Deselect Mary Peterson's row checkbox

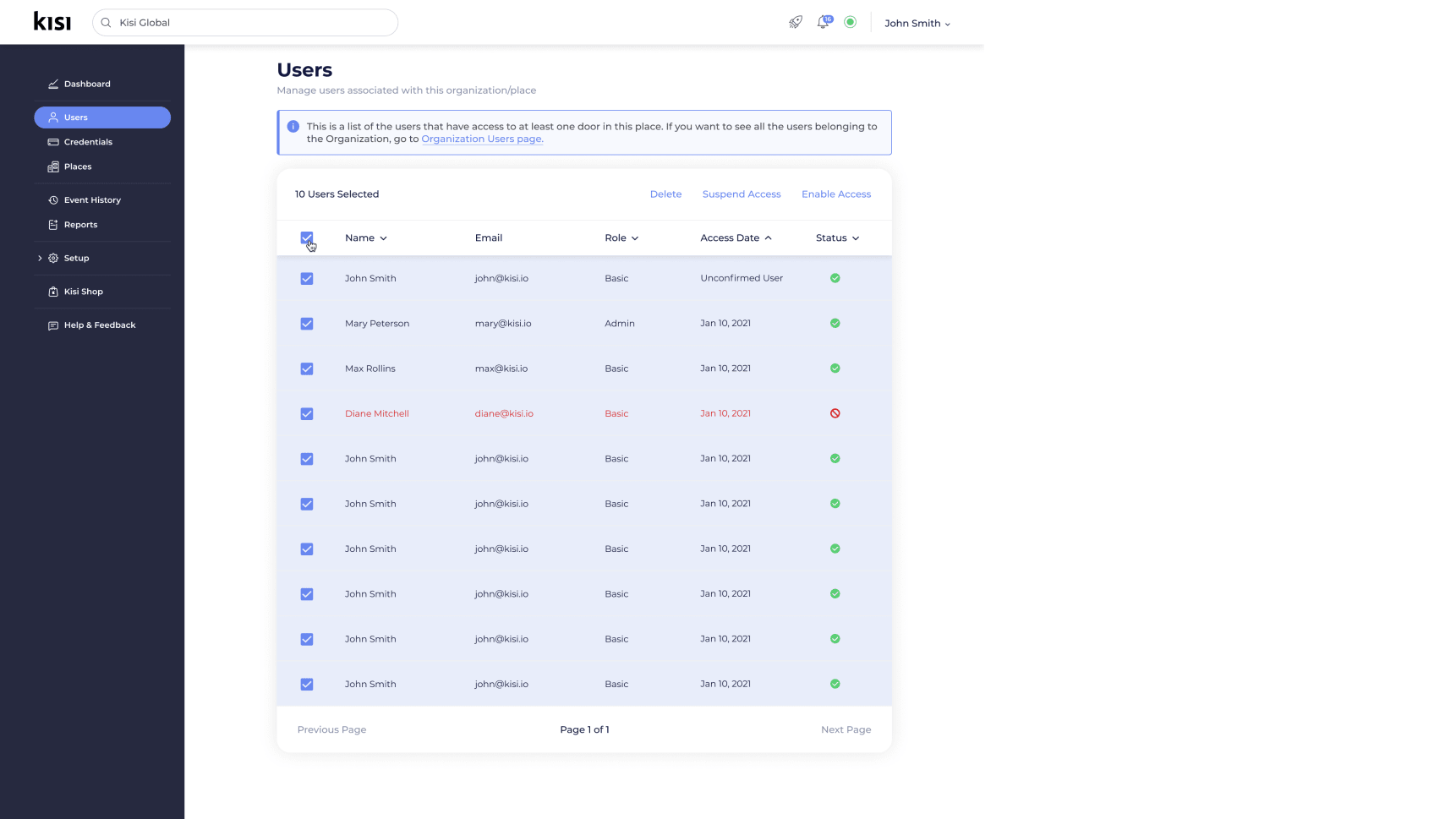pos(306,324)
